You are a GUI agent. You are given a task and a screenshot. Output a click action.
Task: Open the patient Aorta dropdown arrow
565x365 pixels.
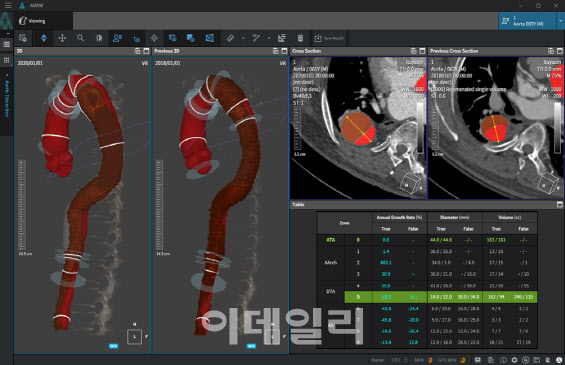(560, 21)
